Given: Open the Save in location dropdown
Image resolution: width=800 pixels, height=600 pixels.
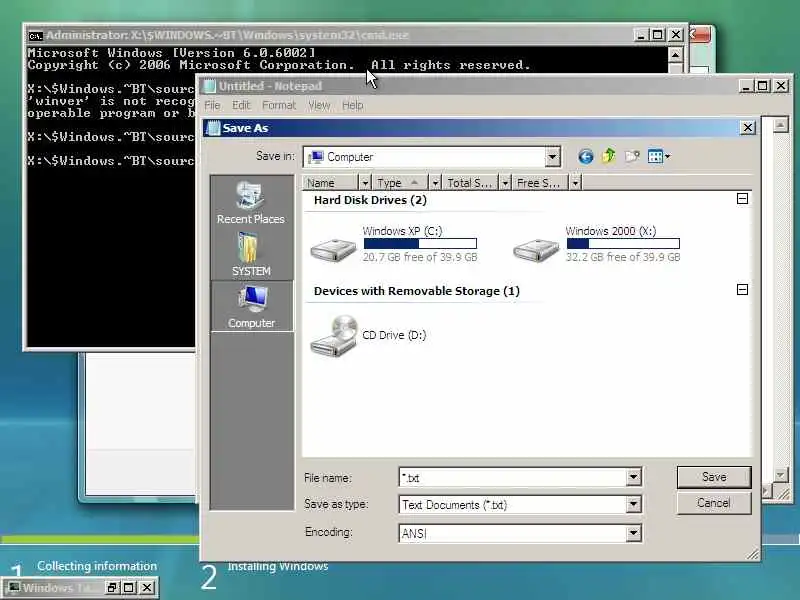Looking at the screenshot, I should tap(552, 157).
